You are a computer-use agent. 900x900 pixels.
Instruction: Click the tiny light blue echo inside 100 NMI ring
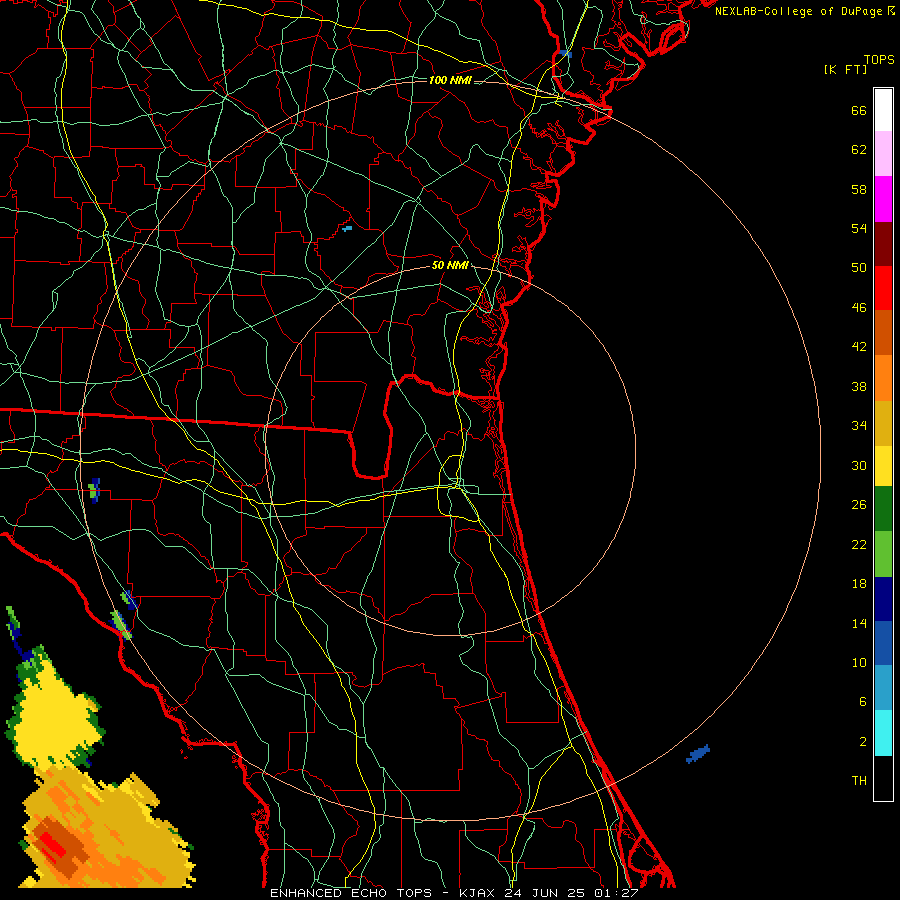coord(347,228)
